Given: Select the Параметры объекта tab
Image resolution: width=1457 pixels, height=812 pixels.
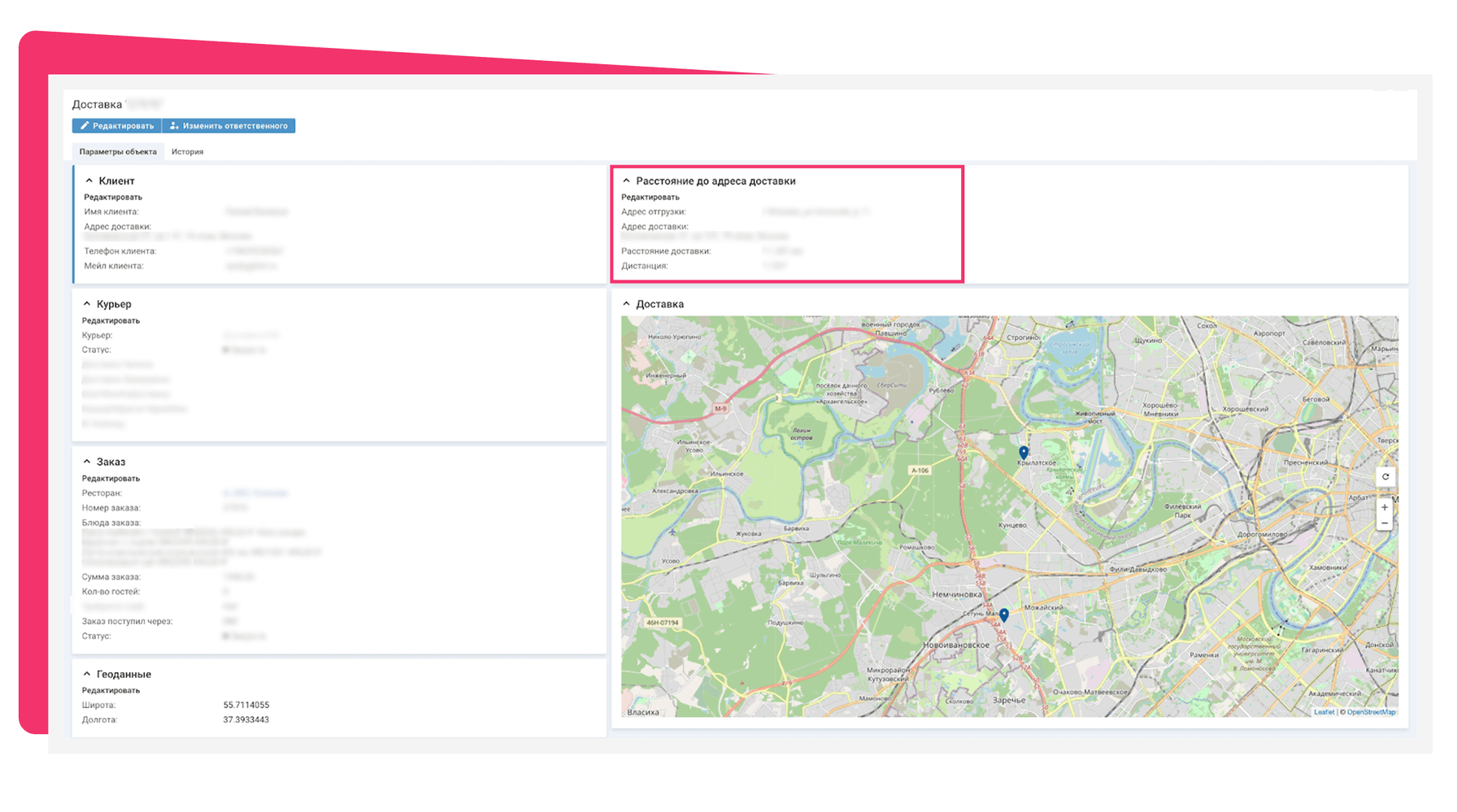Looking at the screenshot, I should click(x=118, y=152).
